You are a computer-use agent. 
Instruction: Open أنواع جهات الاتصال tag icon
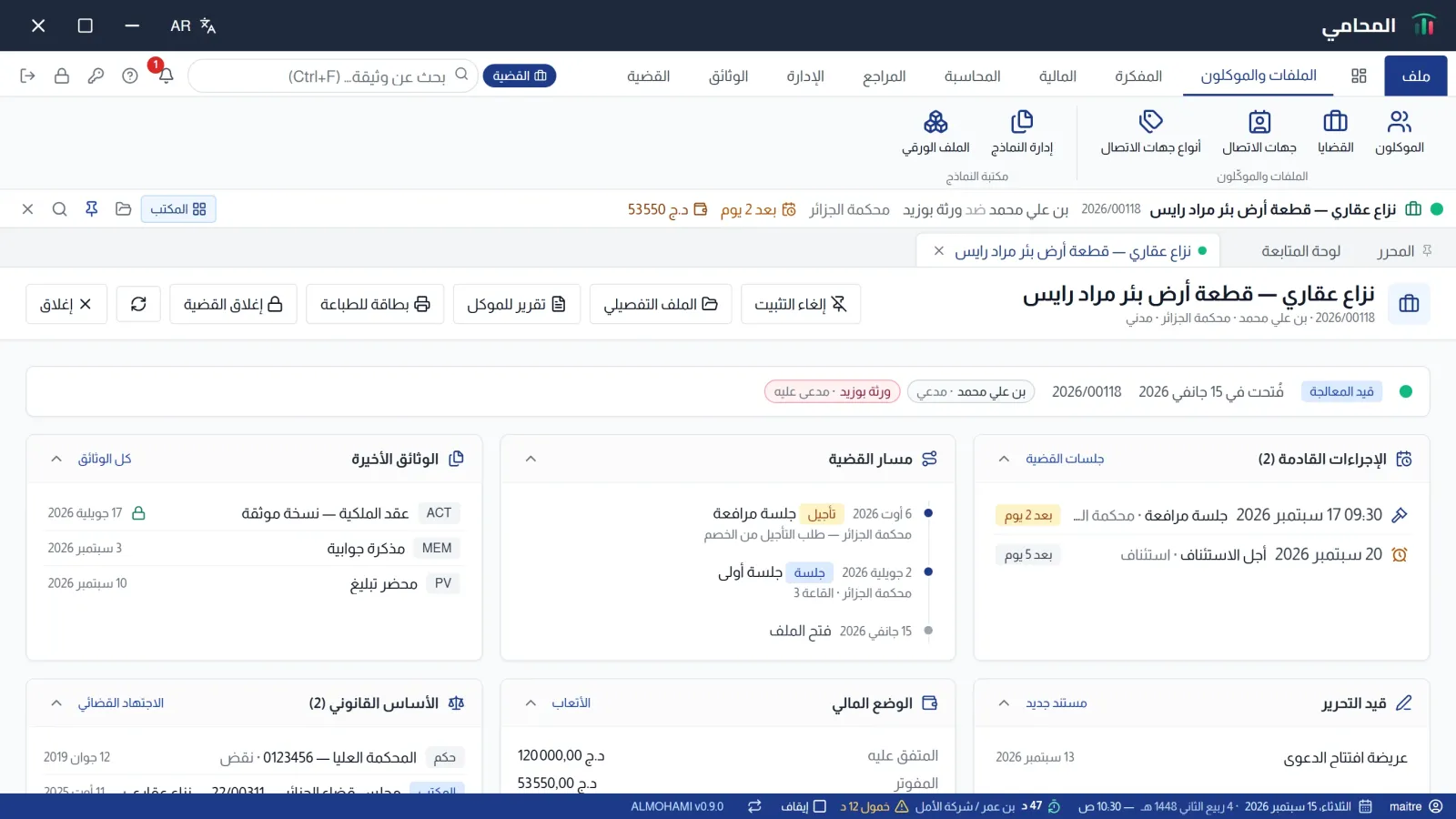pyautogui.click(x=1150, y=132)
